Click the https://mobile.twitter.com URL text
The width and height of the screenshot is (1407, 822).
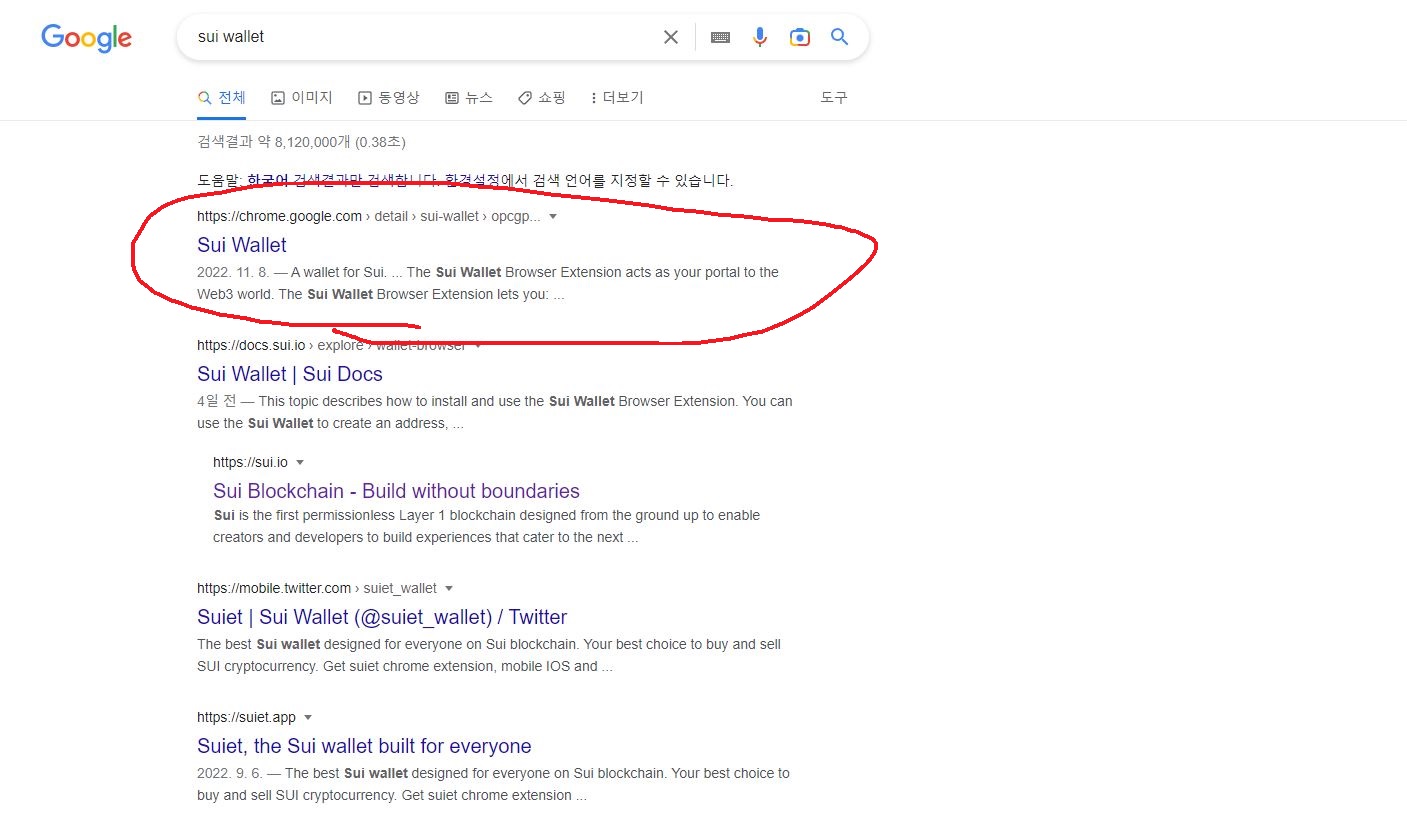click(274, 588)
